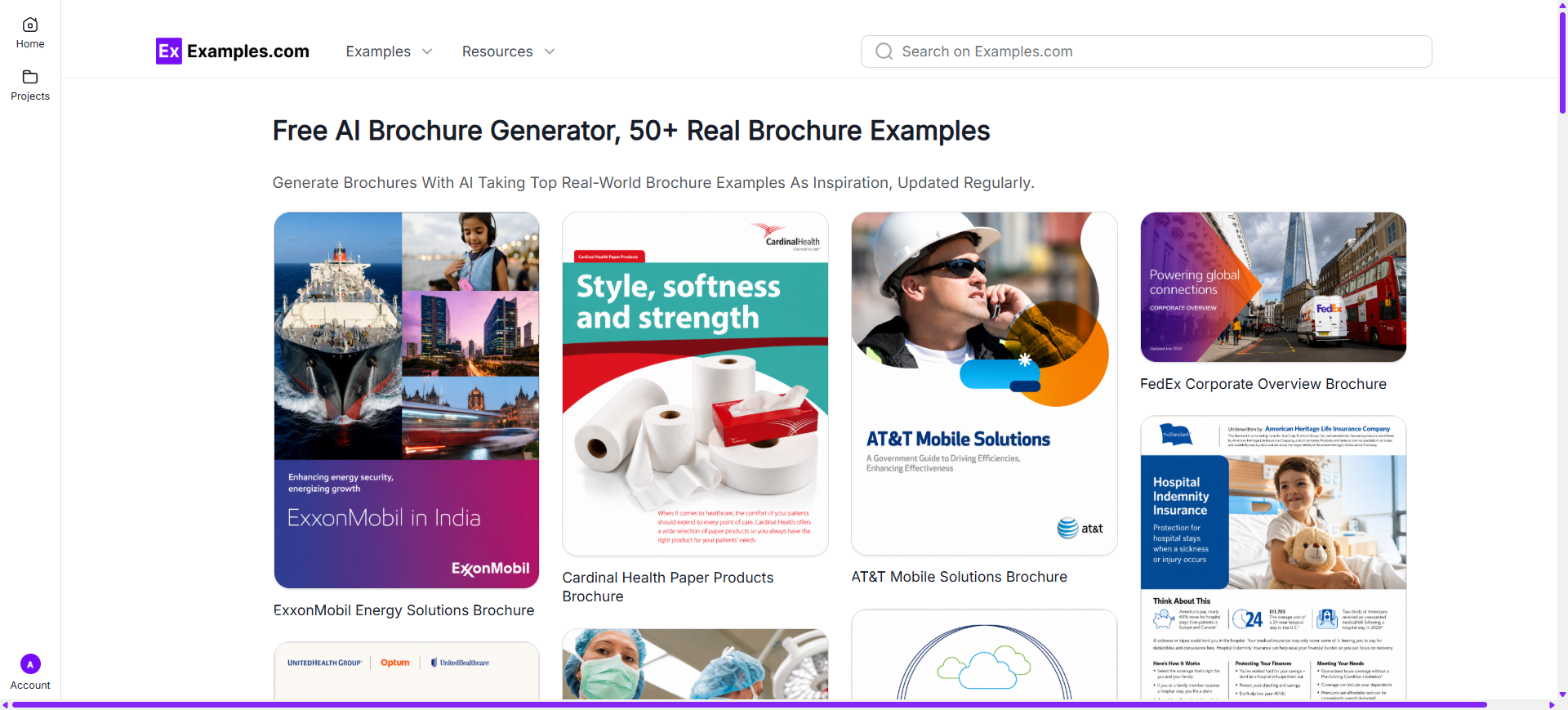Screen dimensions: 1568x710
Task: Expand the Examples menu
Action: coord(389,51)
